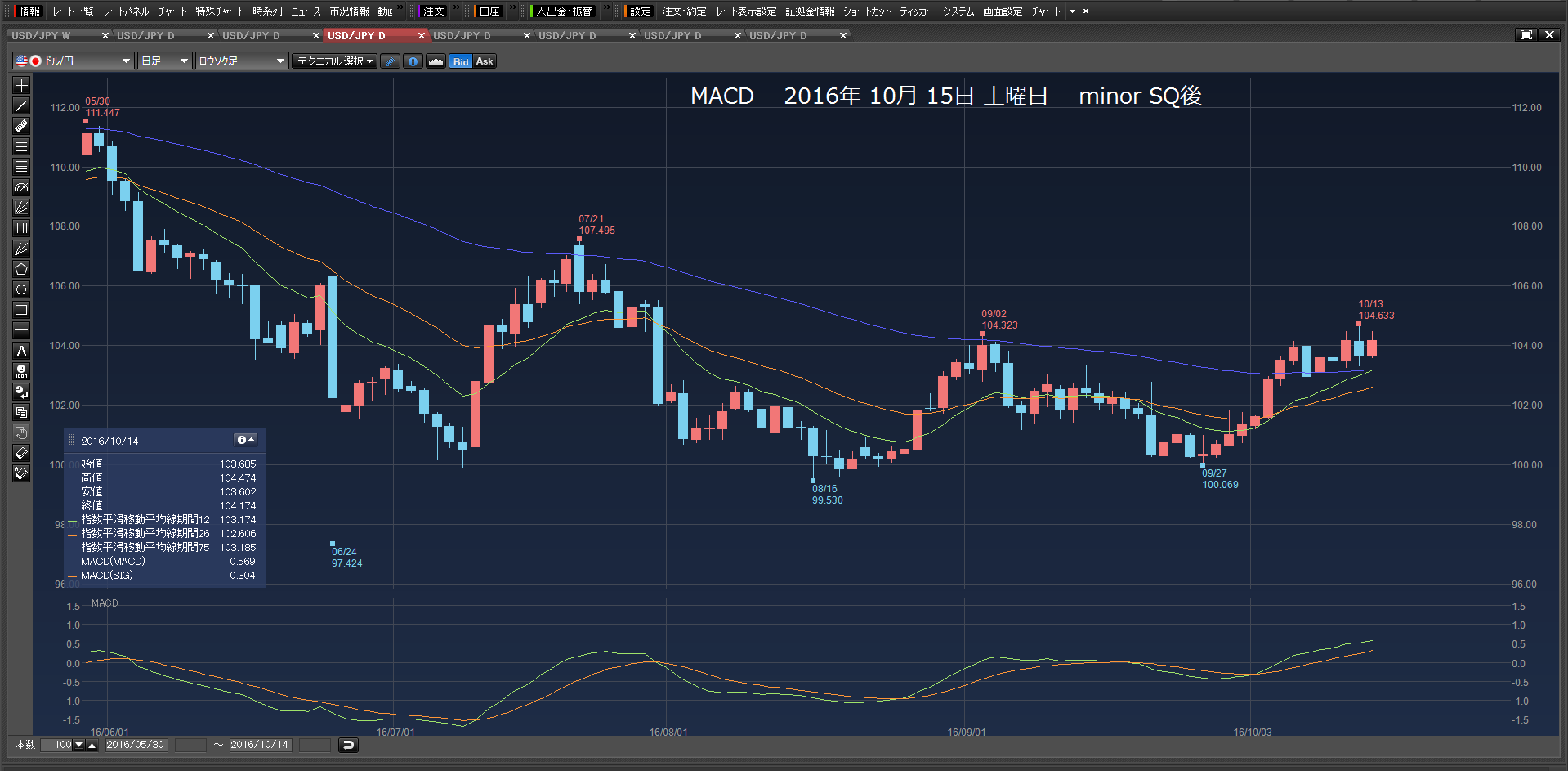Image resolution: width=1568 pixels, height=771 pixels.
Task: Switch price display to Bid
Action: pos(461,61)
